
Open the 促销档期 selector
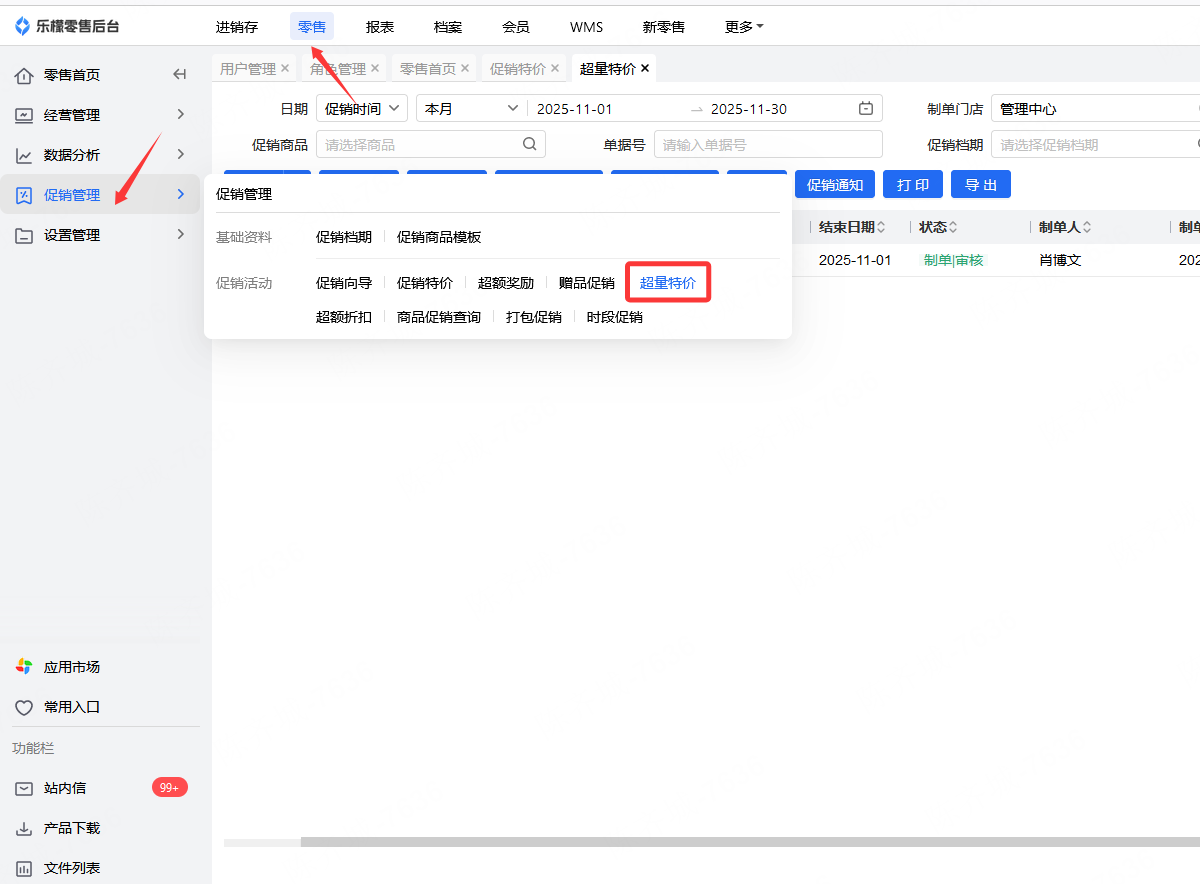click(1095, 144)
